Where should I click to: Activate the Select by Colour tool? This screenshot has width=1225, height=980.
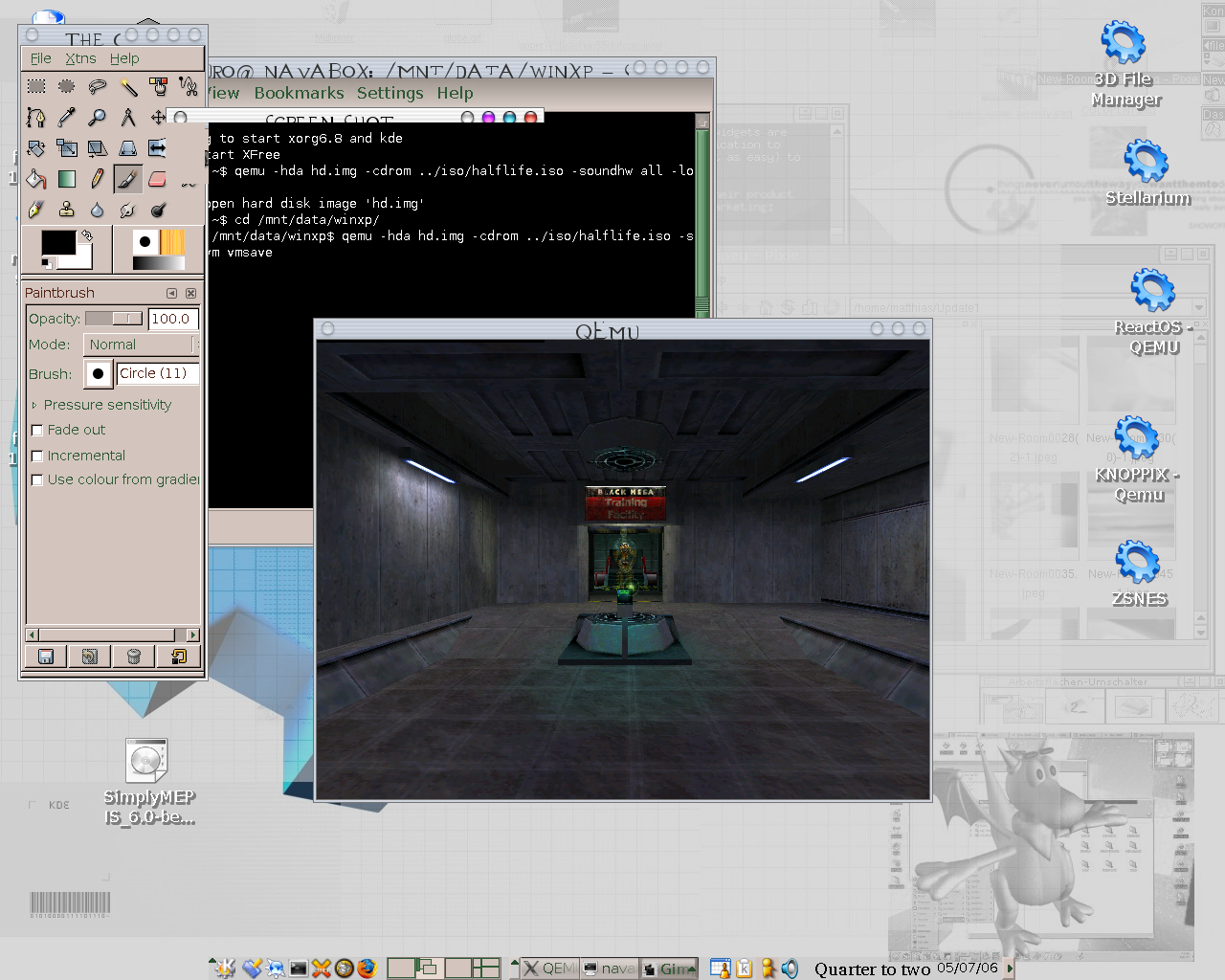pos(159,87)
